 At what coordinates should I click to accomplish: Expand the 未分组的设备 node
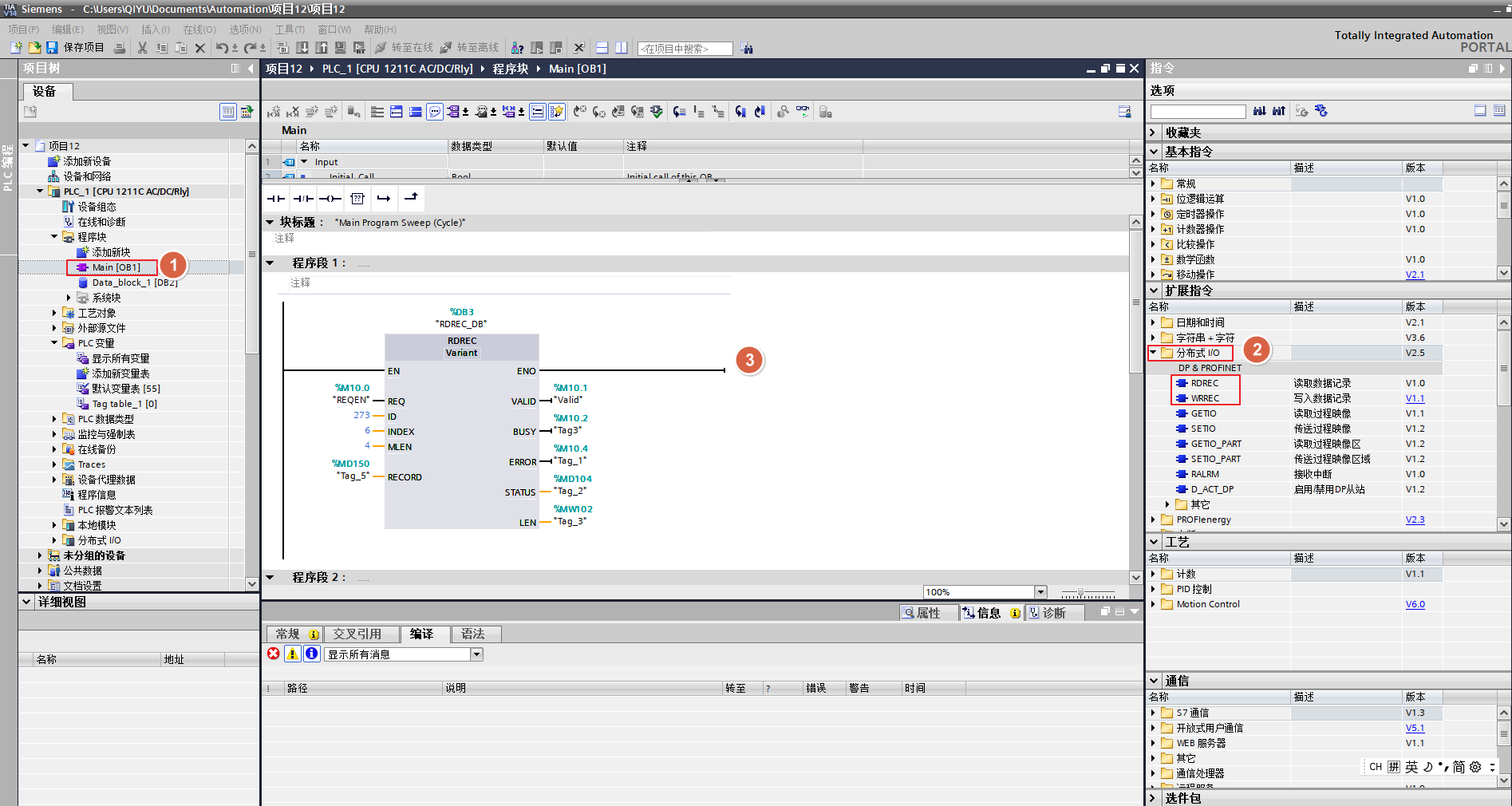click(40, 555)
